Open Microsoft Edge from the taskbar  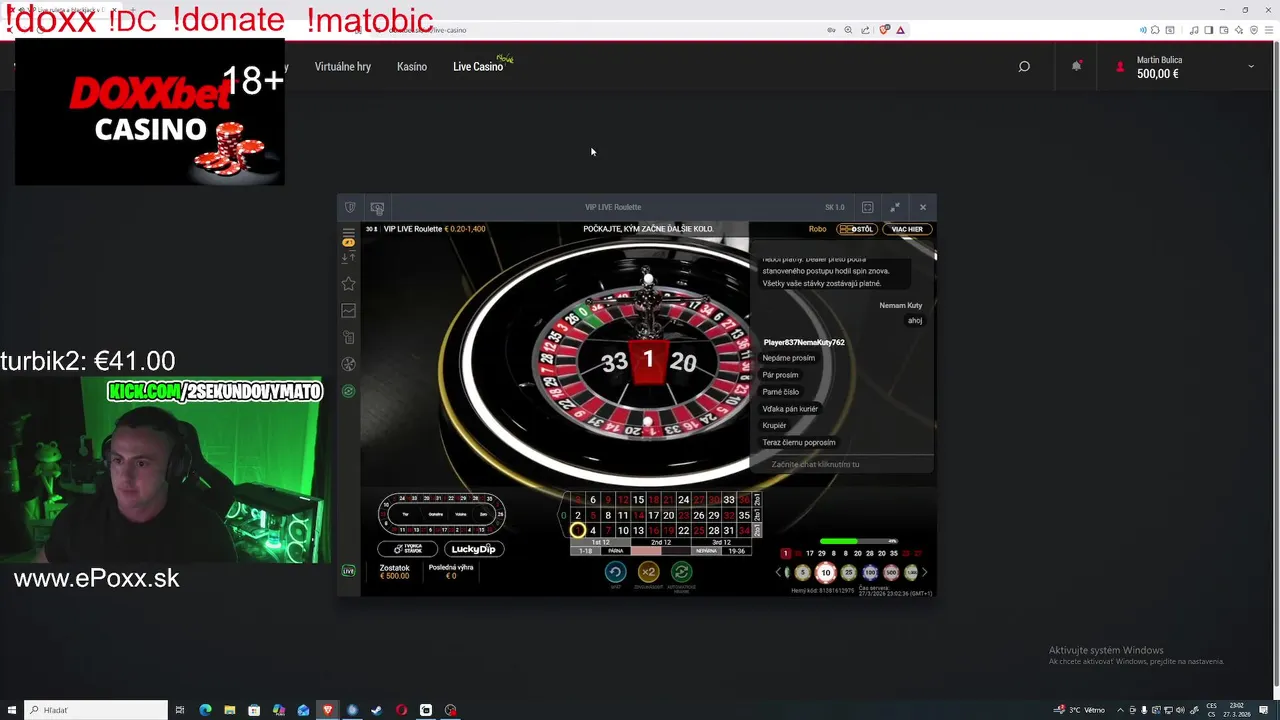[205, 710]
